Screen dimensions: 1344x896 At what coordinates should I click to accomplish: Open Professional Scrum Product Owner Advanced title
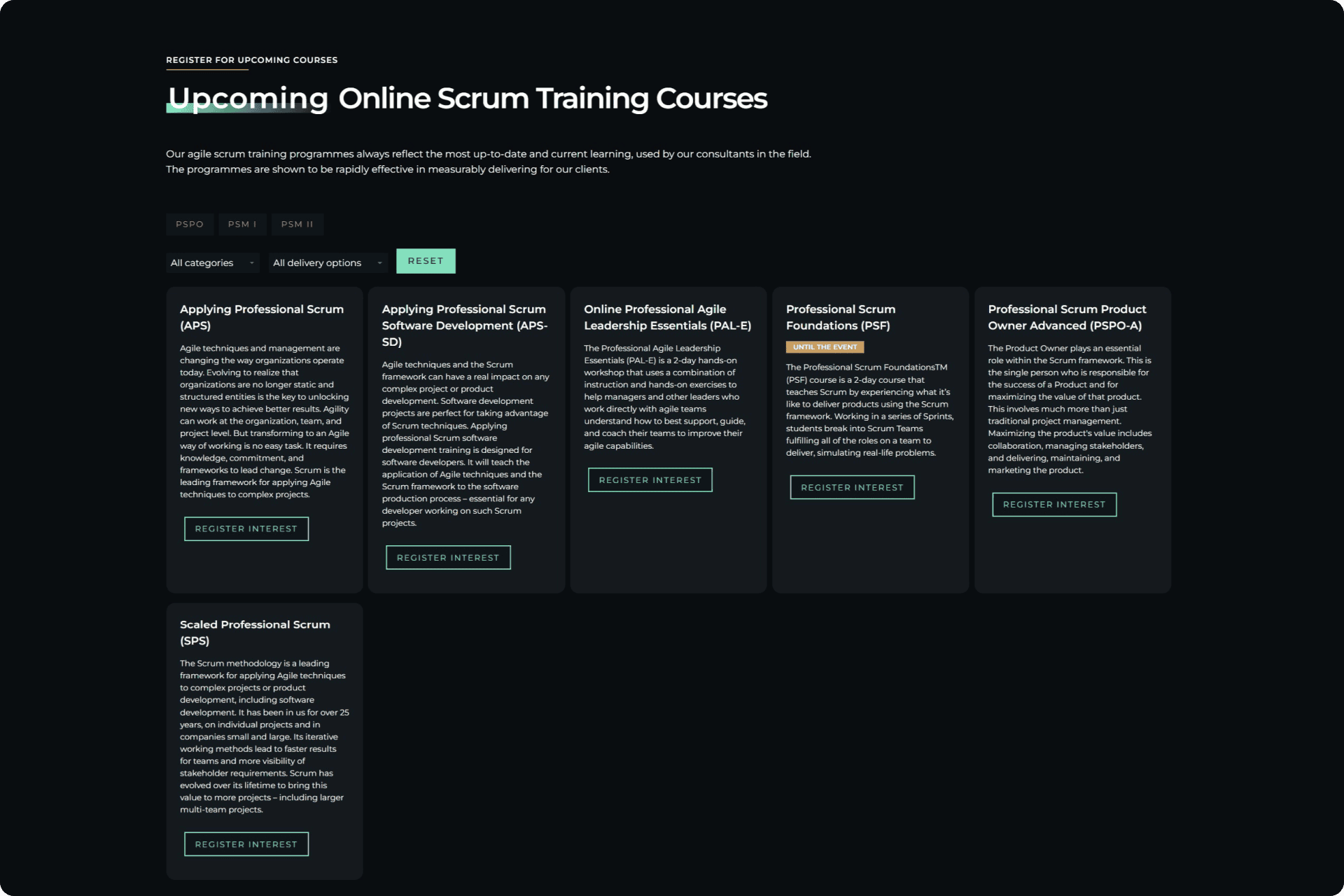(x=1066, y=317)
